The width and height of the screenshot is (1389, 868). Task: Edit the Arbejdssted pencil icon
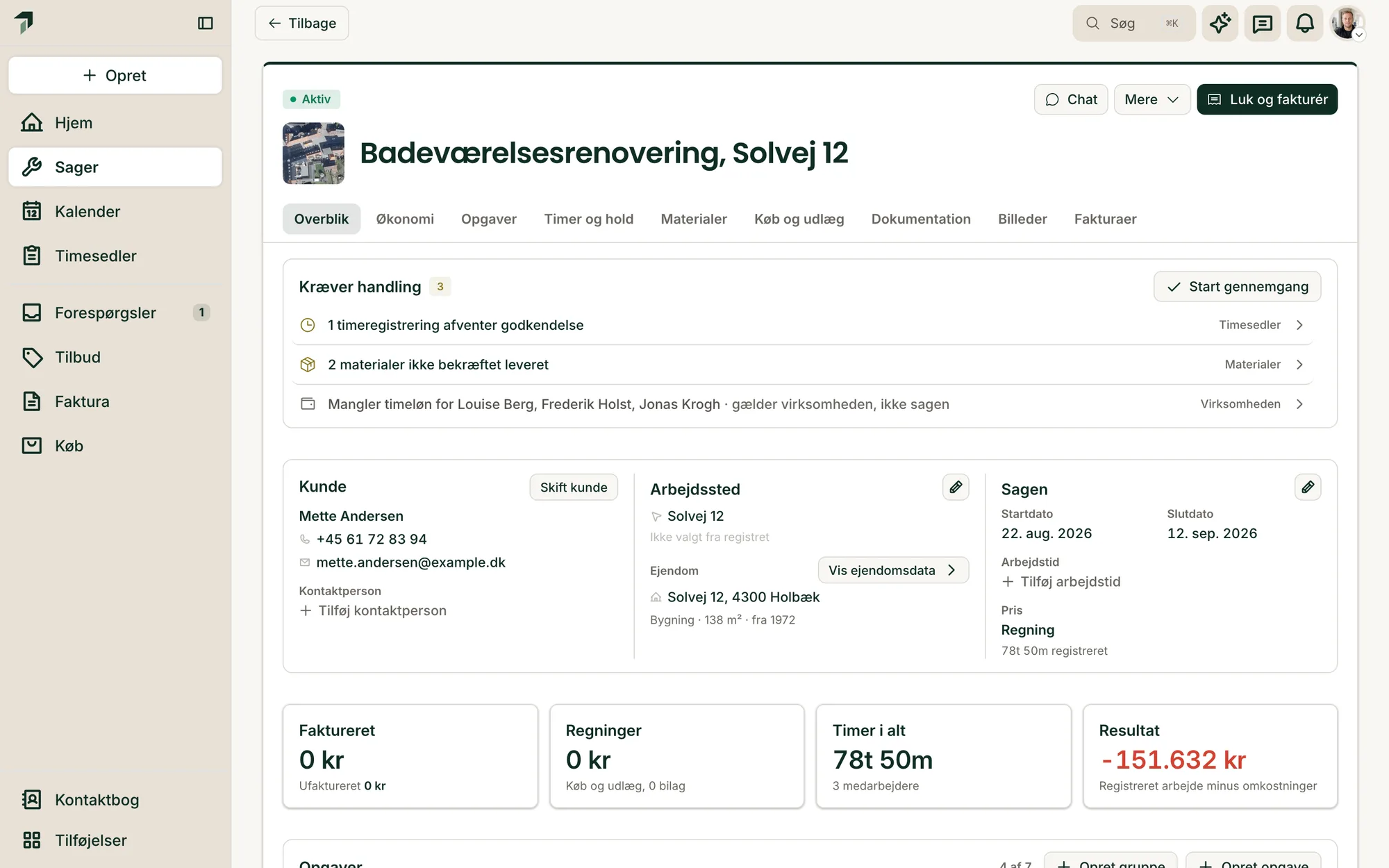click(x=956, y=487)
